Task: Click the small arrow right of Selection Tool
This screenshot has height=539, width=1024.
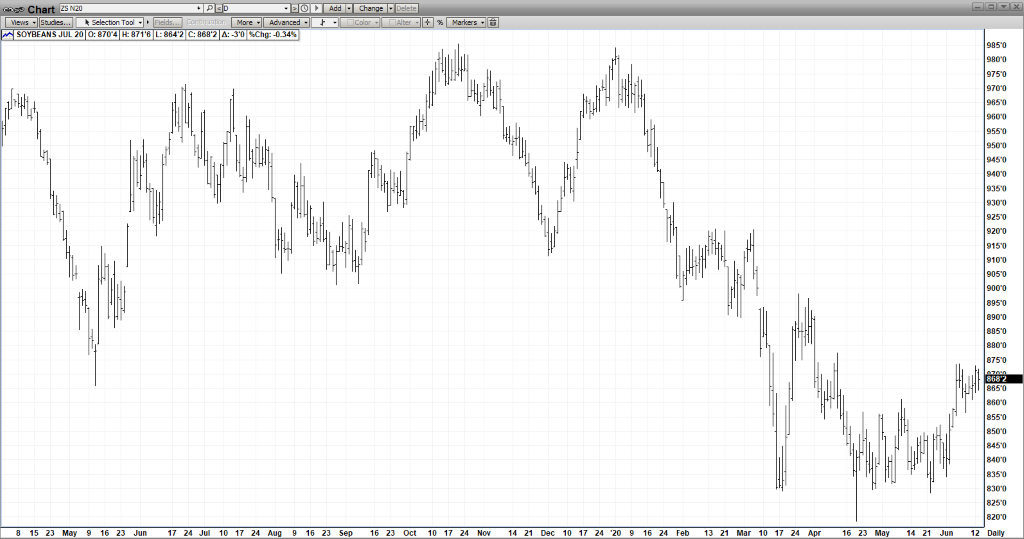Action: click(148, 22)
